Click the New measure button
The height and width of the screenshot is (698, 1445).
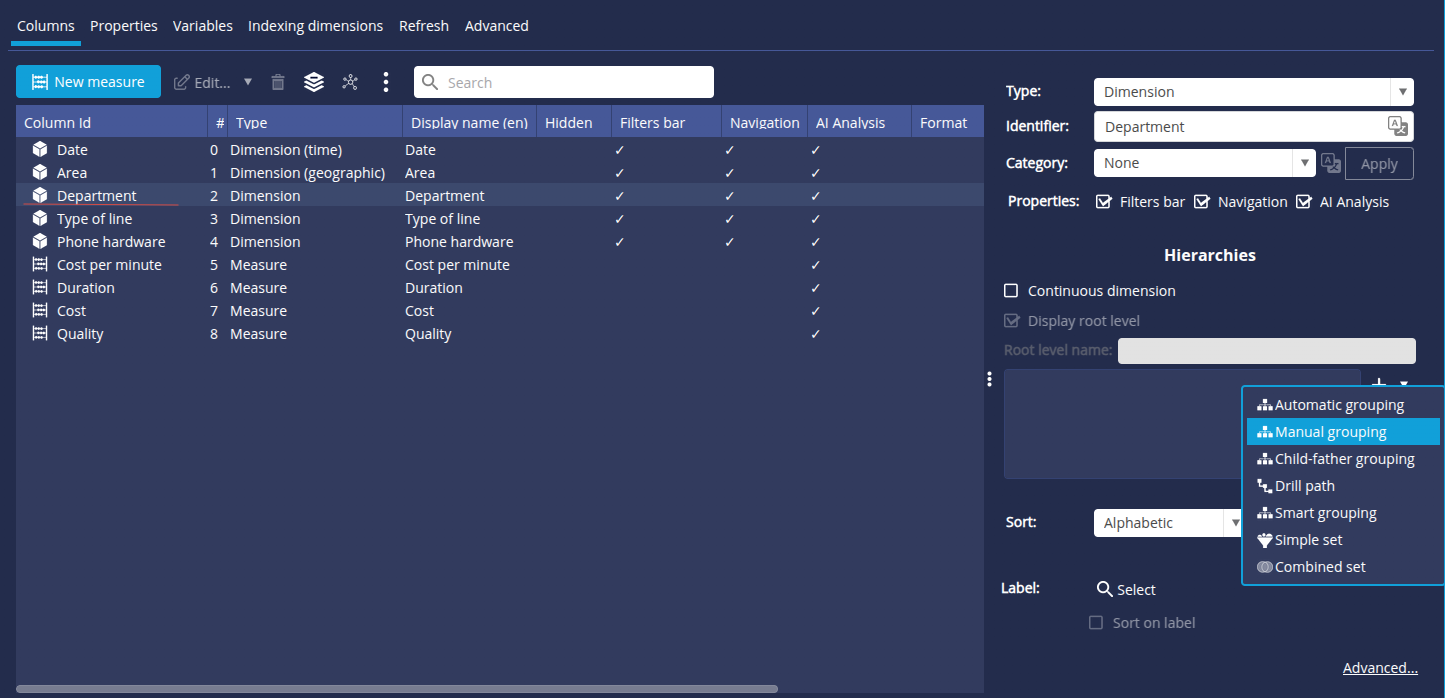[88, 82]
